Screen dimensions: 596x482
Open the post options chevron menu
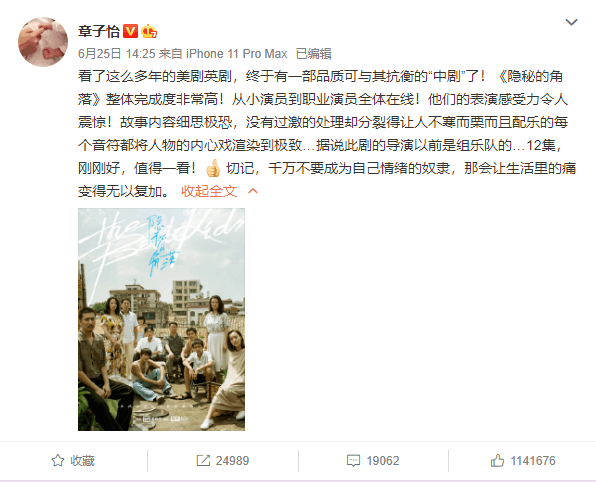(571, 22)
